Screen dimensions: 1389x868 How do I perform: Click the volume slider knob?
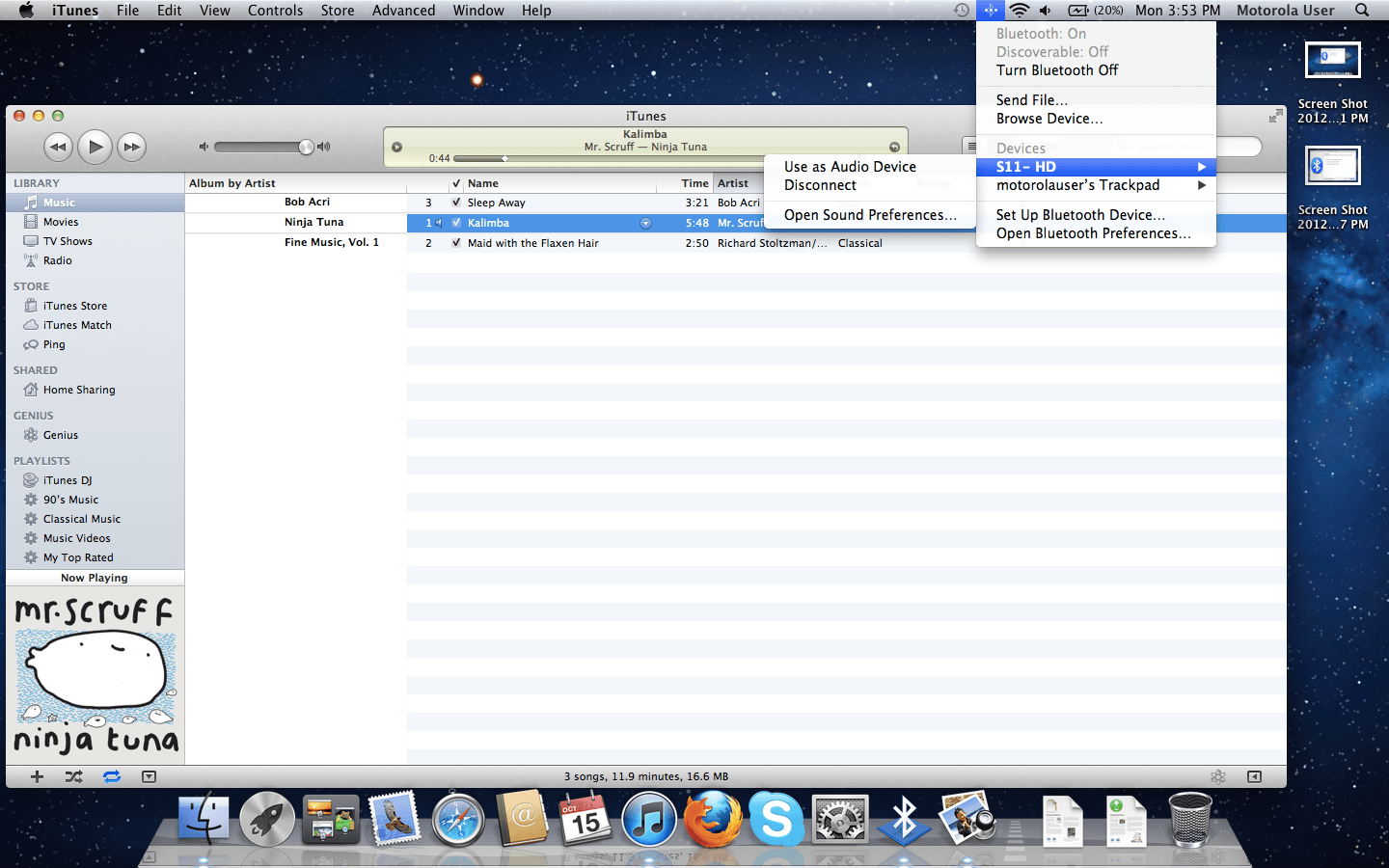tap(306, 147)
